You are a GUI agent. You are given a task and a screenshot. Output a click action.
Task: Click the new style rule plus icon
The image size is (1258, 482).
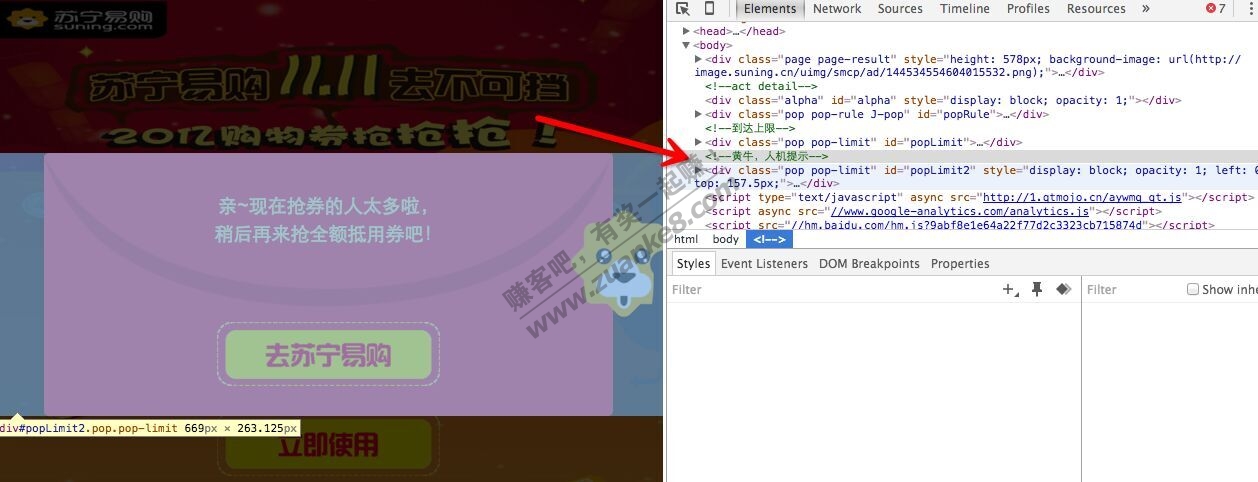pos(1010,290)
